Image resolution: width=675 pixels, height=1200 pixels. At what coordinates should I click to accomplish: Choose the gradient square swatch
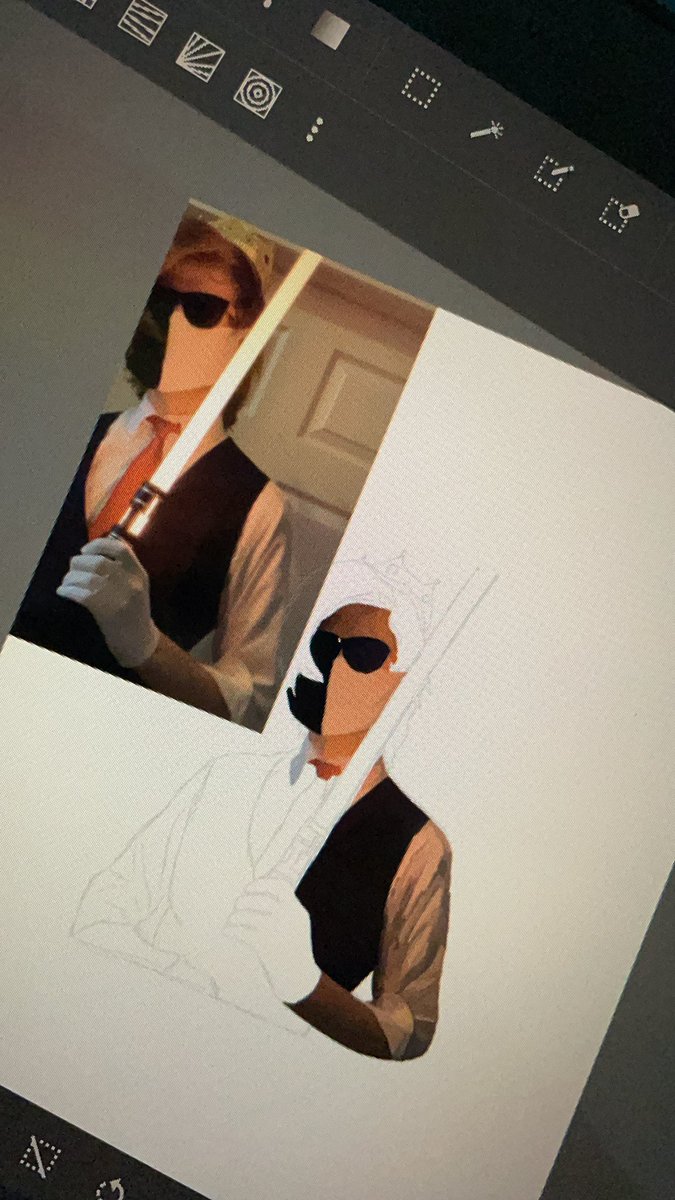click(330, 31)
